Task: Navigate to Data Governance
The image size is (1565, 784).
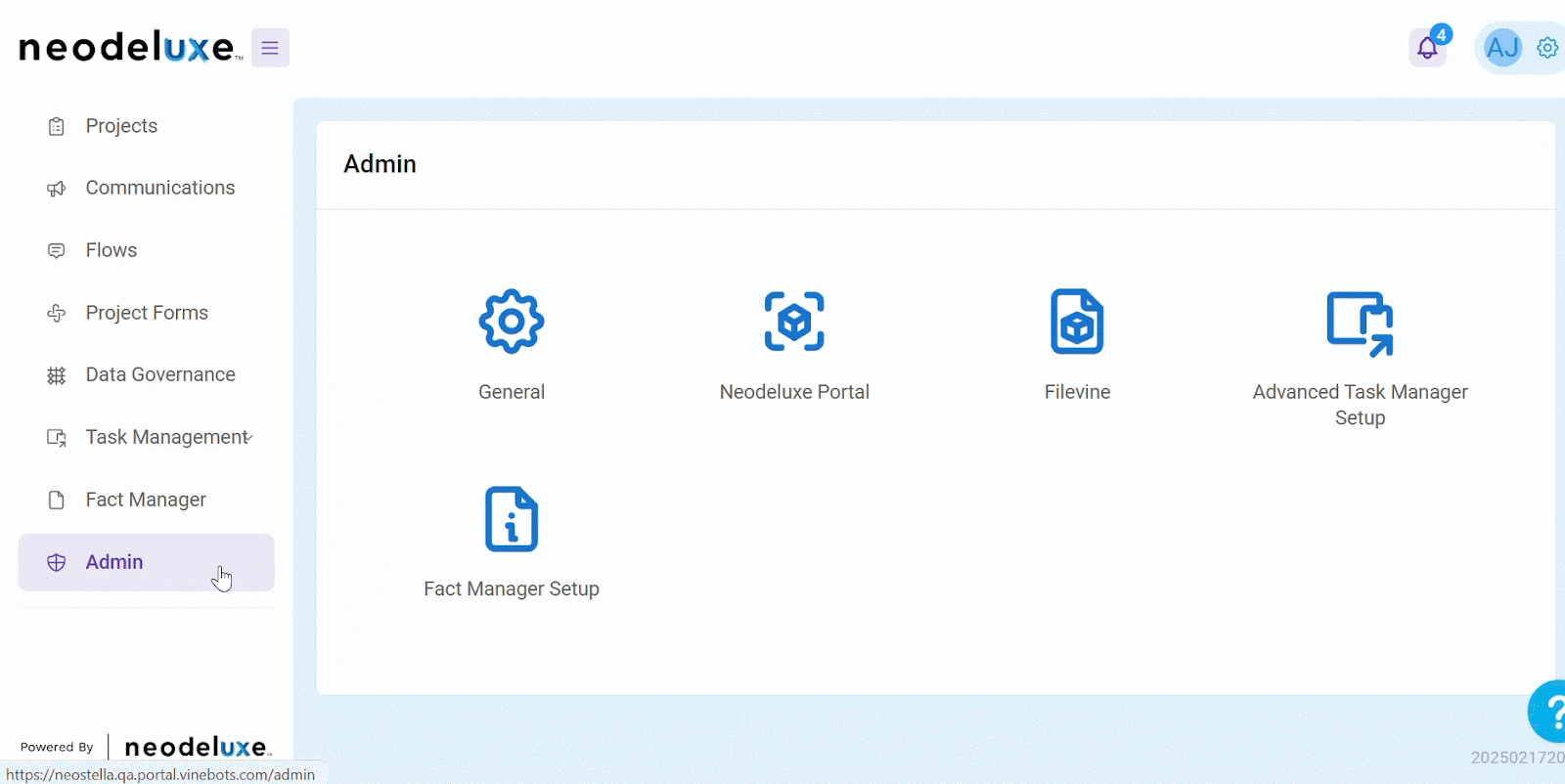Action: pos(160,374)
